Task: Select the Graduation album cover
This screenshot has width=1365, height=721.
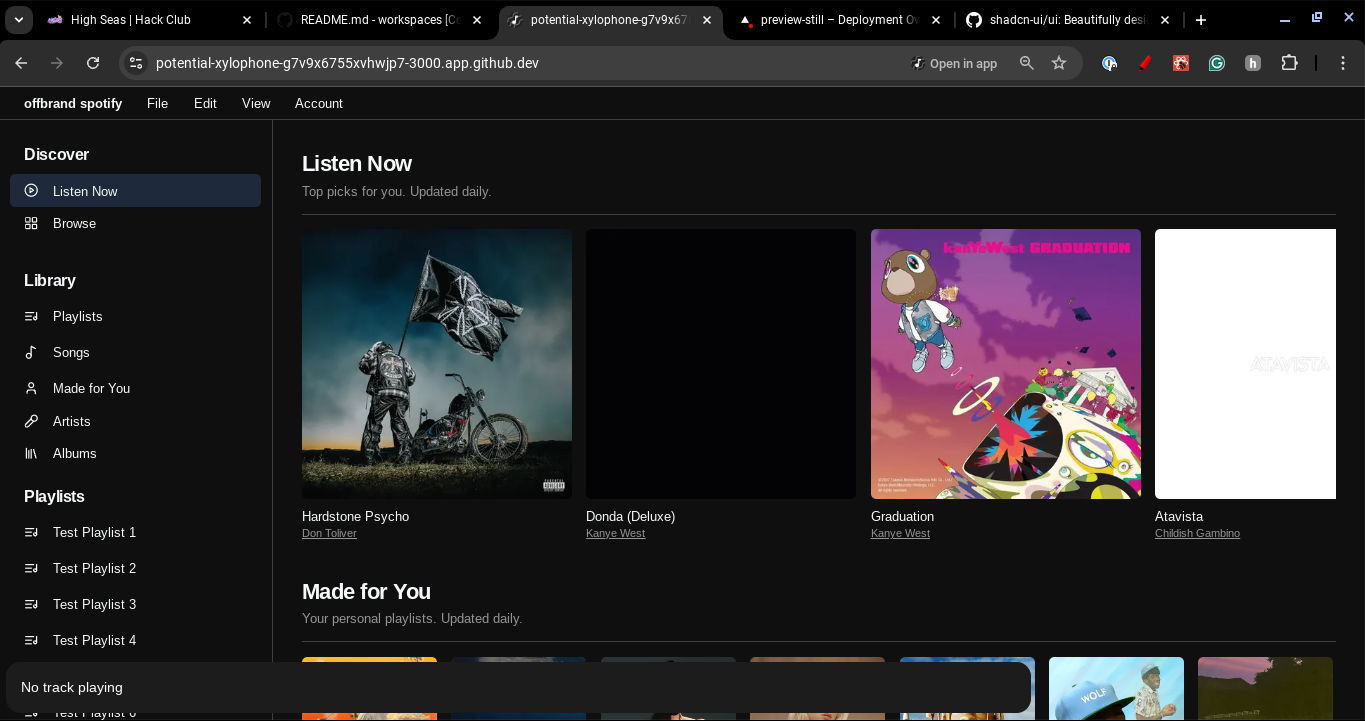Action: 1005,364
